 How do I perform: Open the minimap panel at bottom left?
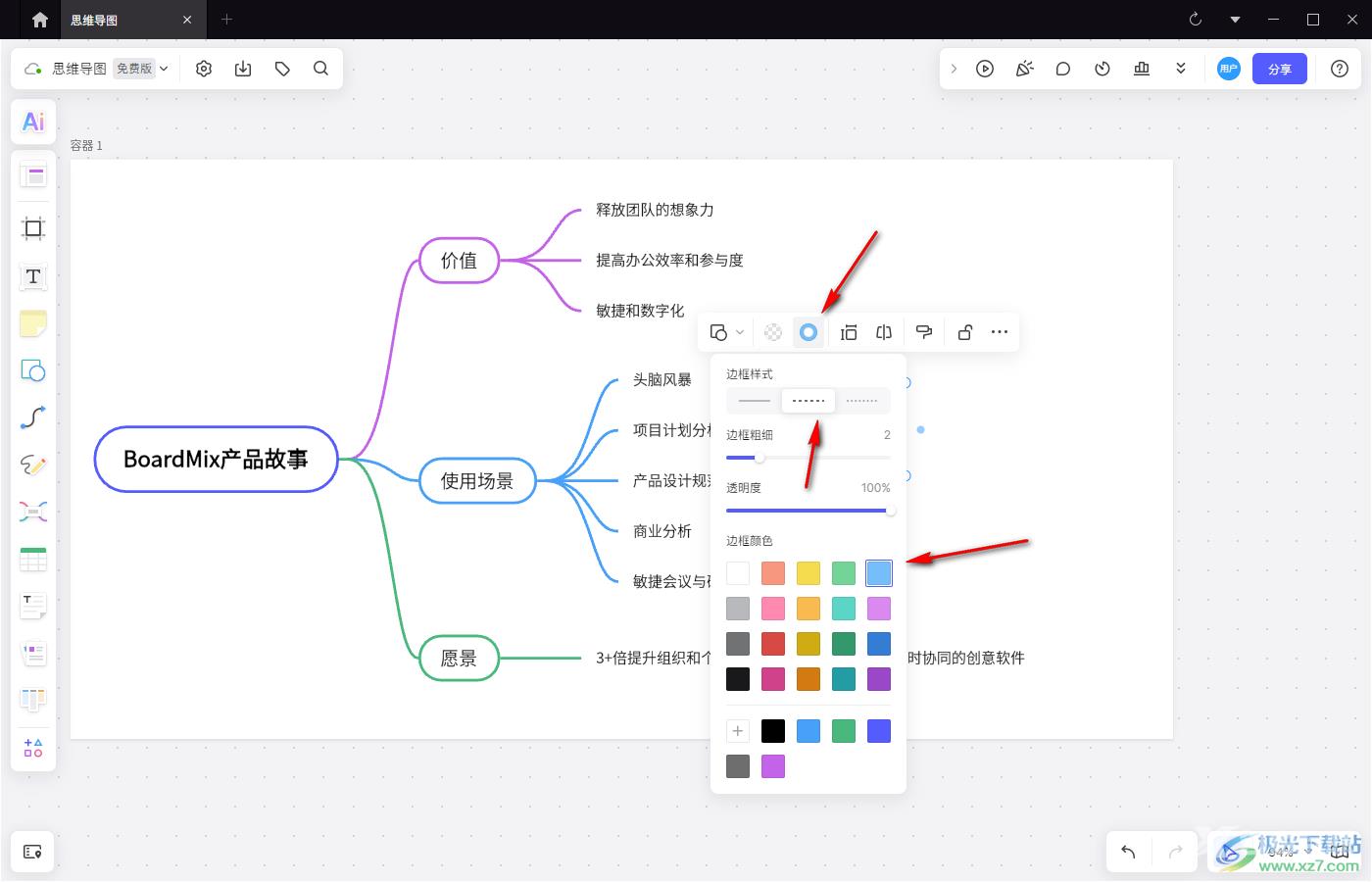tap(32, 852)
